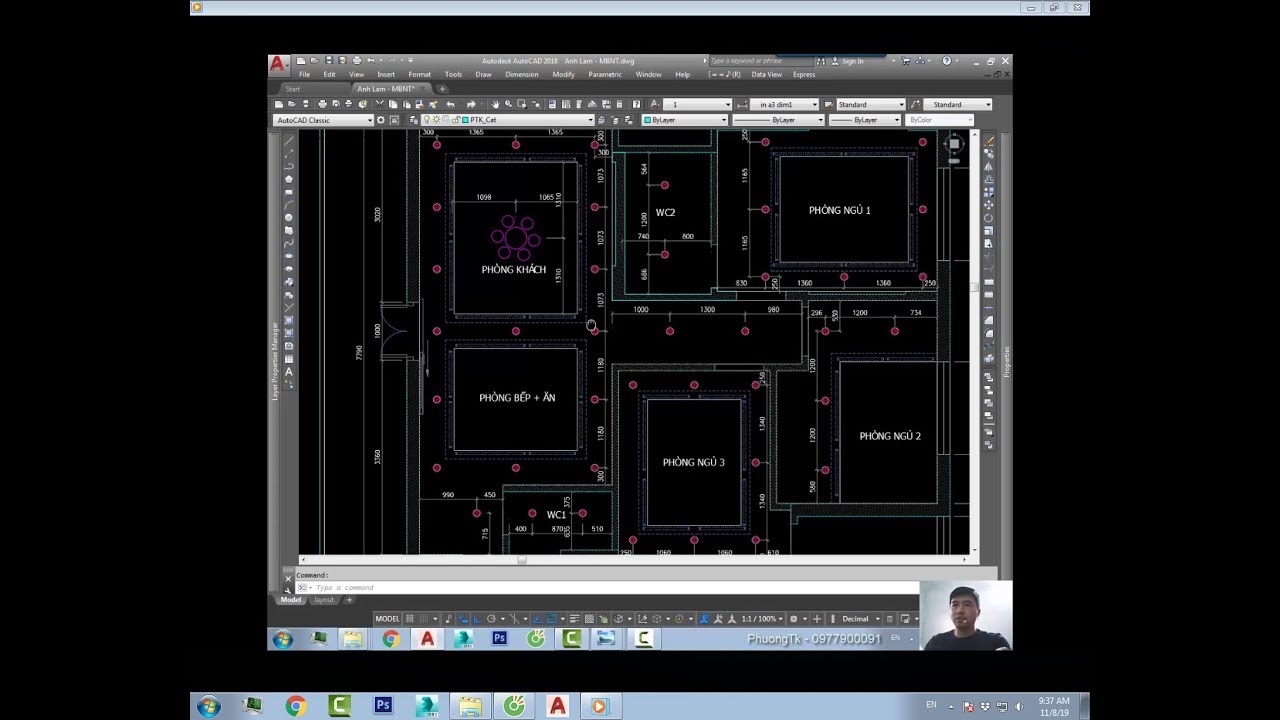1280x720 pixels.
Task: Click the 'Type a keyword or phrase' search box
Action: coord(760,61)
